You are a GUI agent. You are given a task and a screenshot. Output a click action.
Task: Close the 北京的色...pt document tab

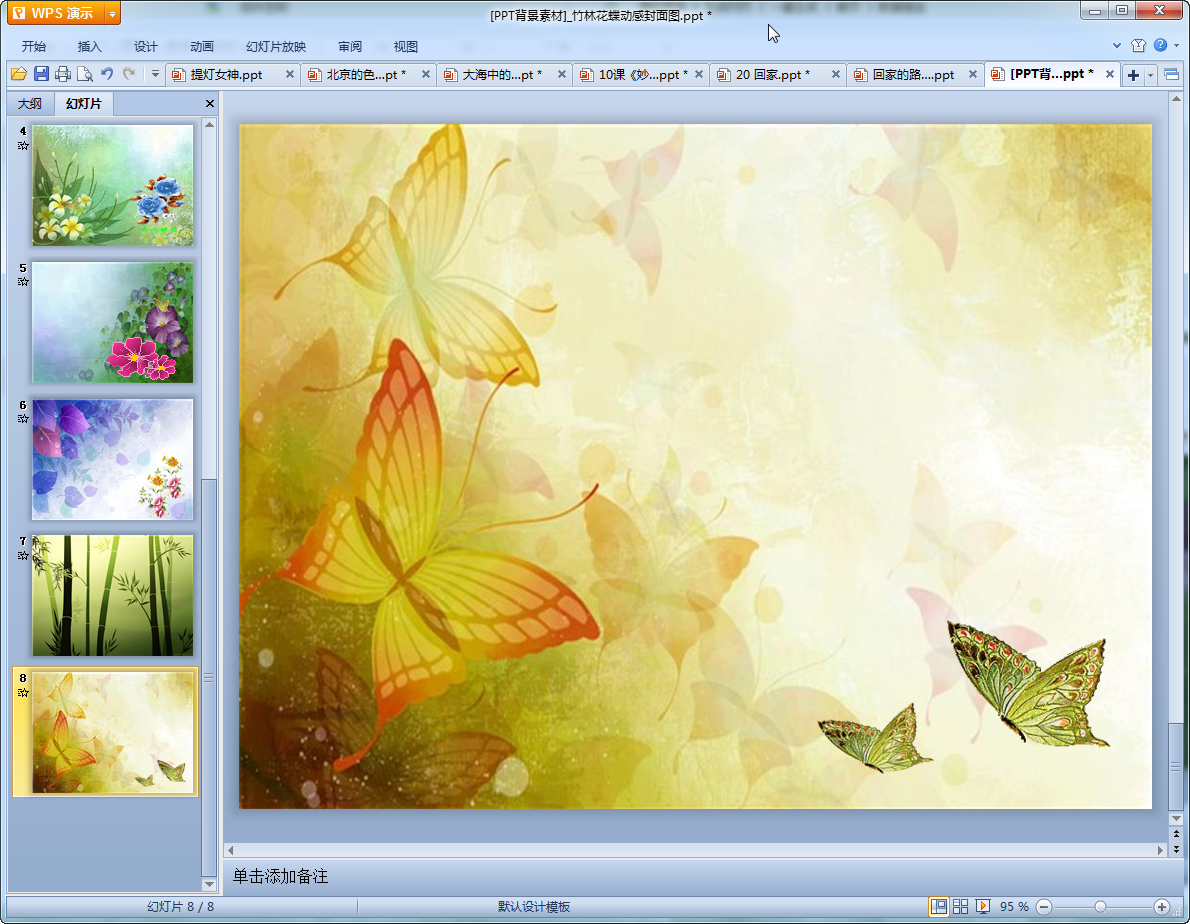(x=426, y=74)
